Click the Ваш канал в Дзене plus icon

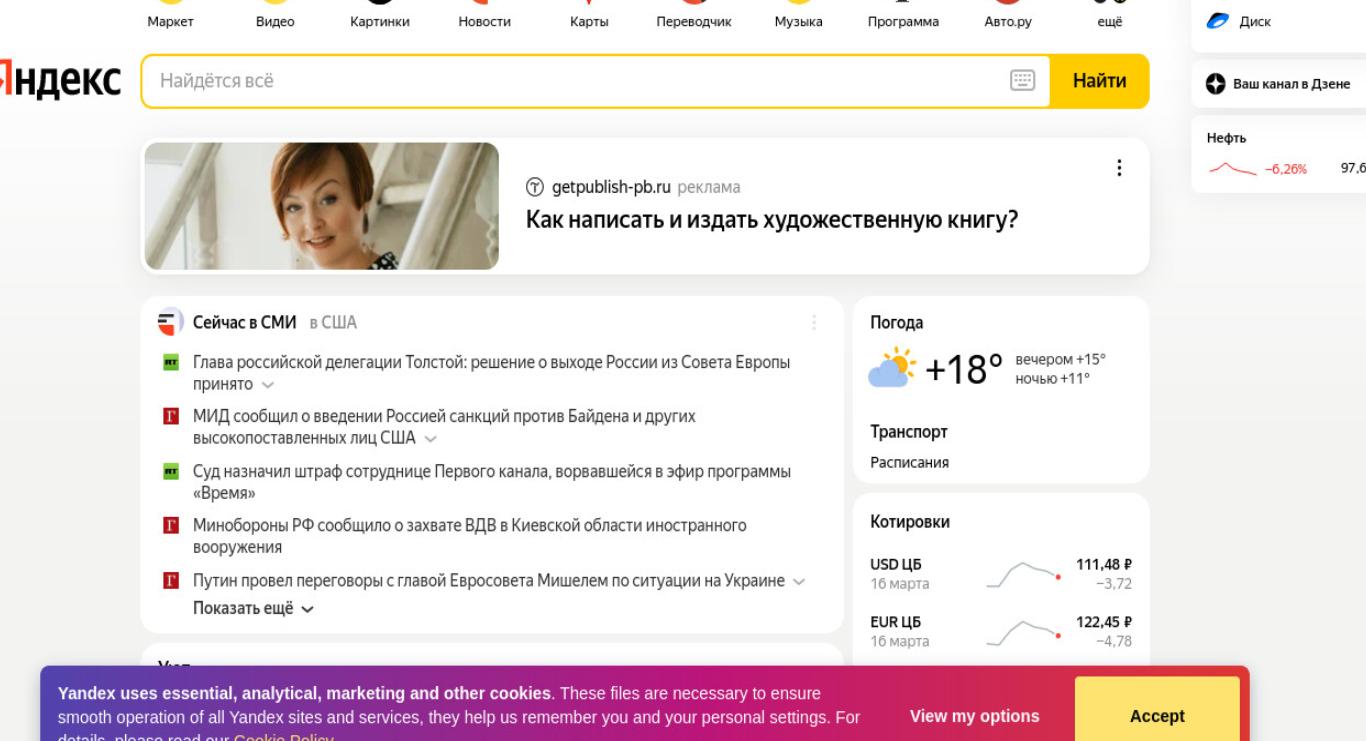pyautogui.click(x=1215, y=84)
